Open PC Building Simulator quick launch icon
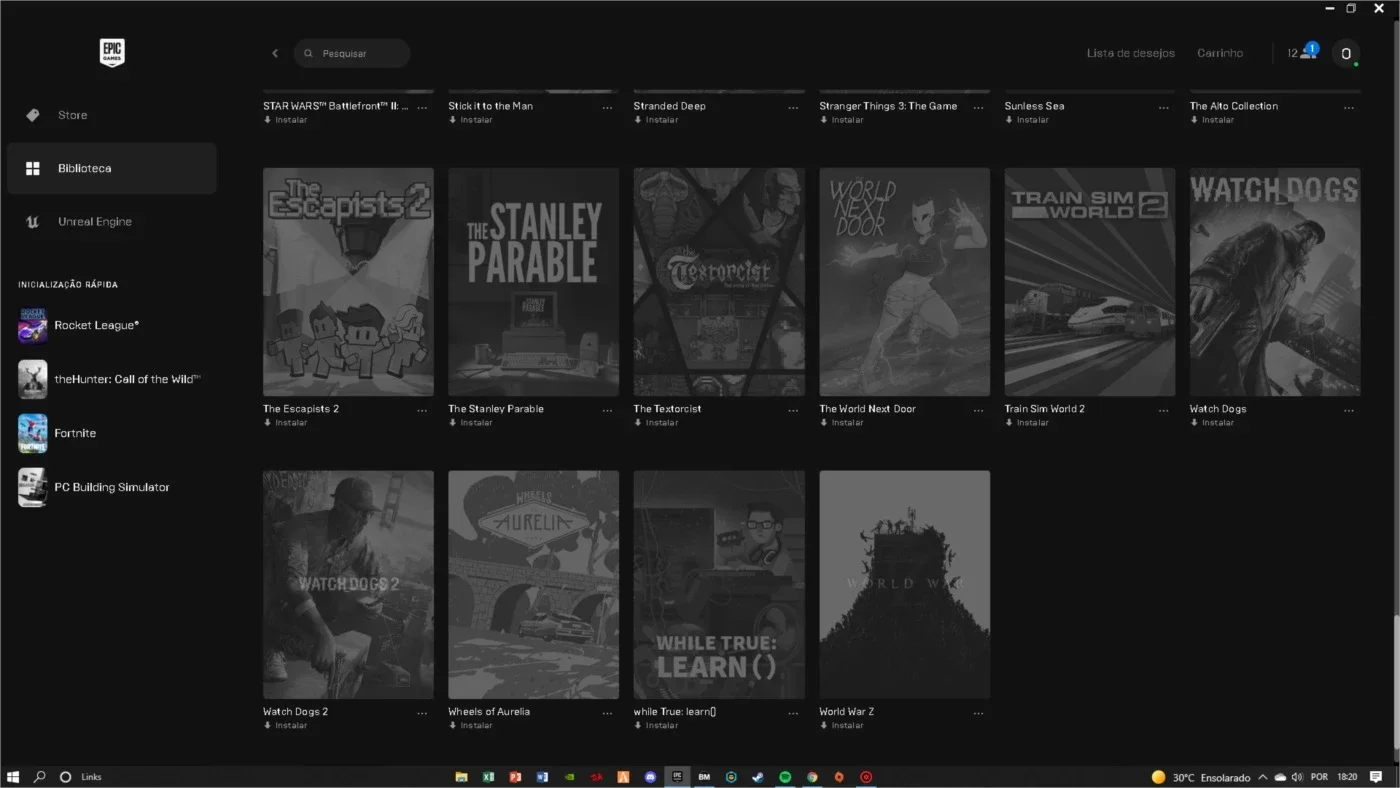This screenshot has height=788, width=1400. pos(32,487)
